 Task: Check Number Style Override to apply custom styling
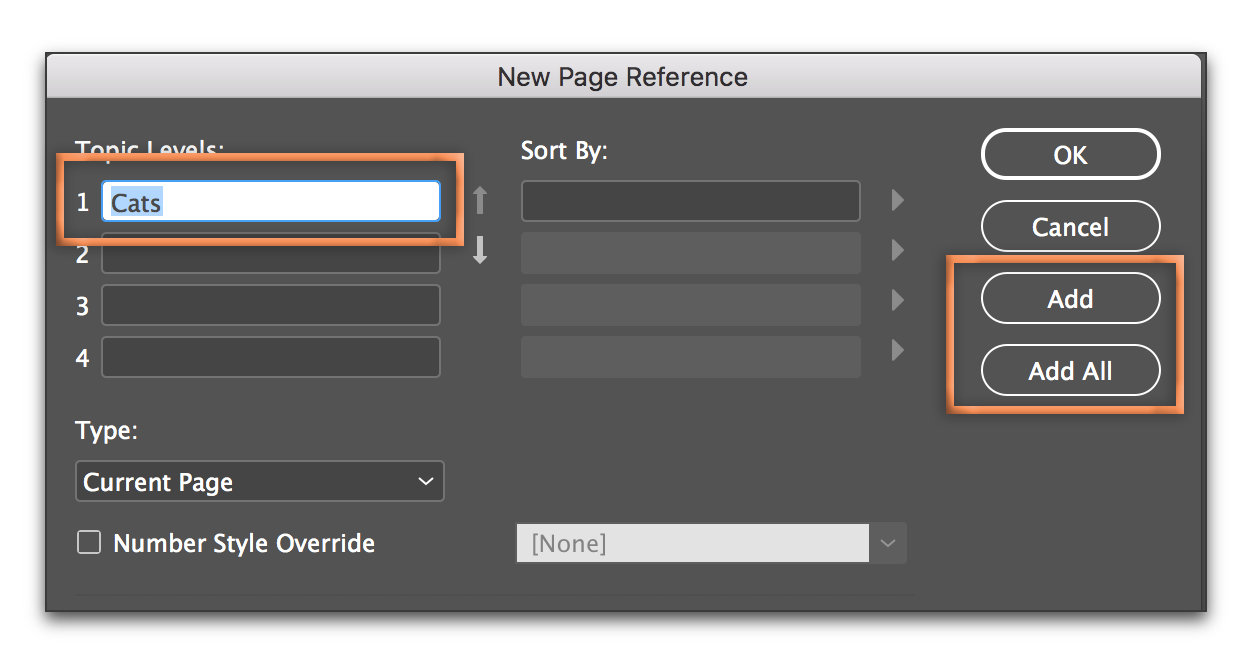point(88,542)
